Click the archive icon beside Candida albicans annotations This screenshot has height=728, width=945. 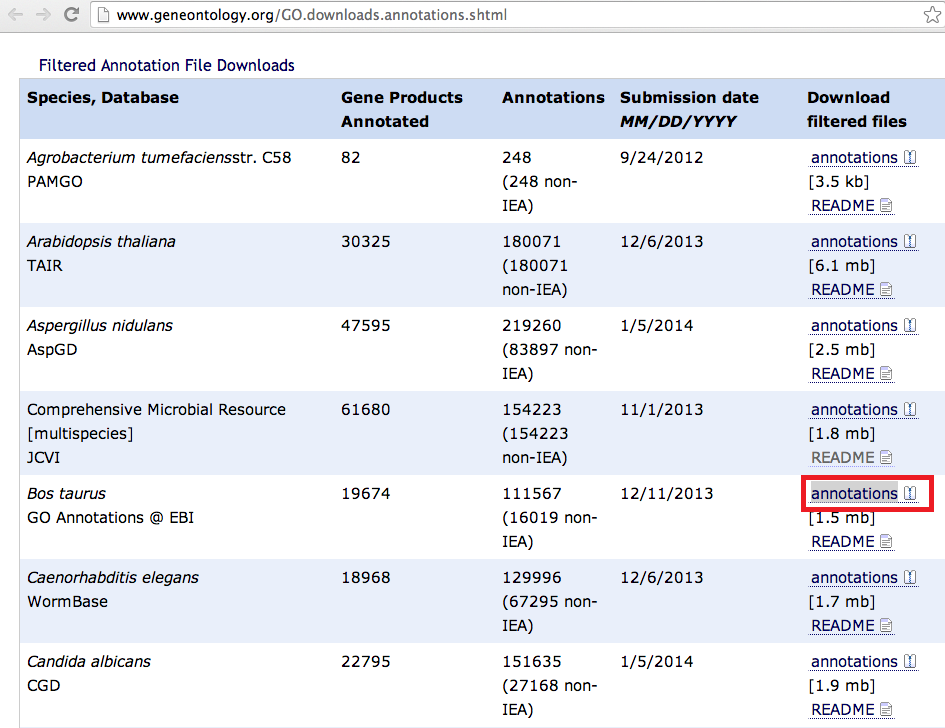910,662
